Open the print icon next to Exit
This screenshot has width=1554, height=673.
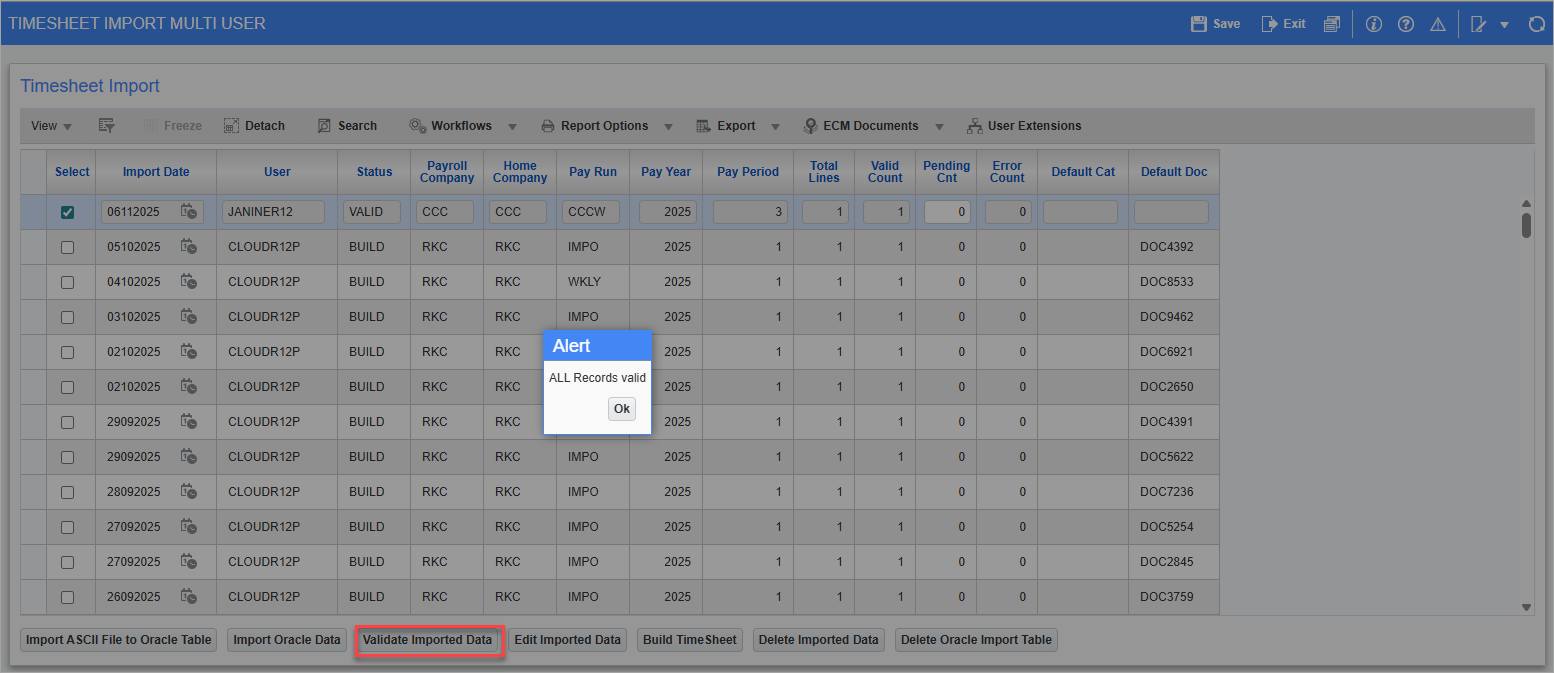(1333, 23)
